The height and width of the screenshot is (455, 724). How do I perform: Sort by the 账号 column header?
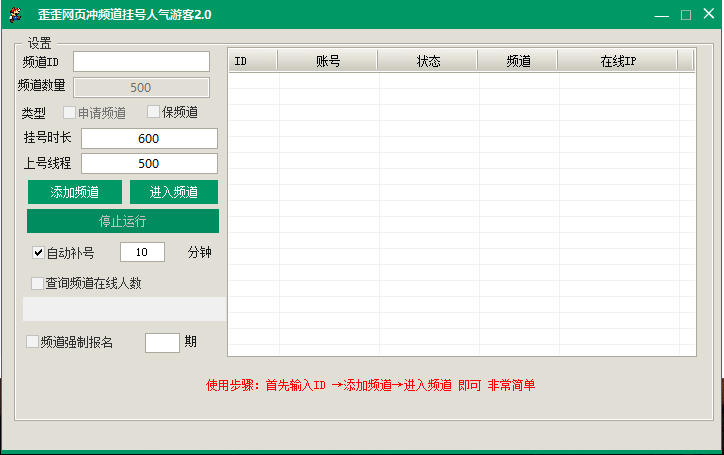tap(327, 61)
